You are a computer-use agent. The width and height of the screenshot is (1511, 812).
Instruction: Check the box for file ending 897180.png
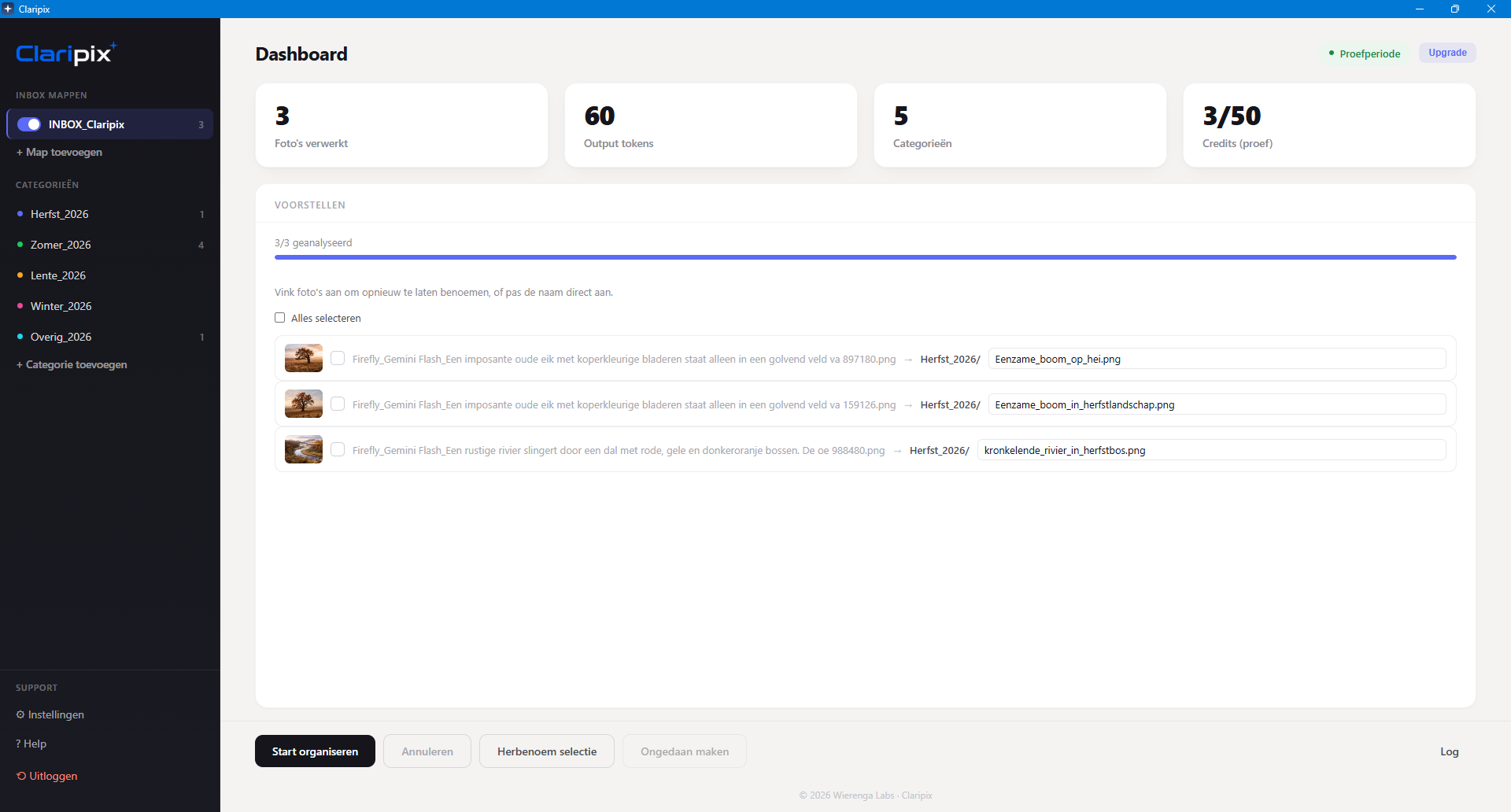coord(338,358)
